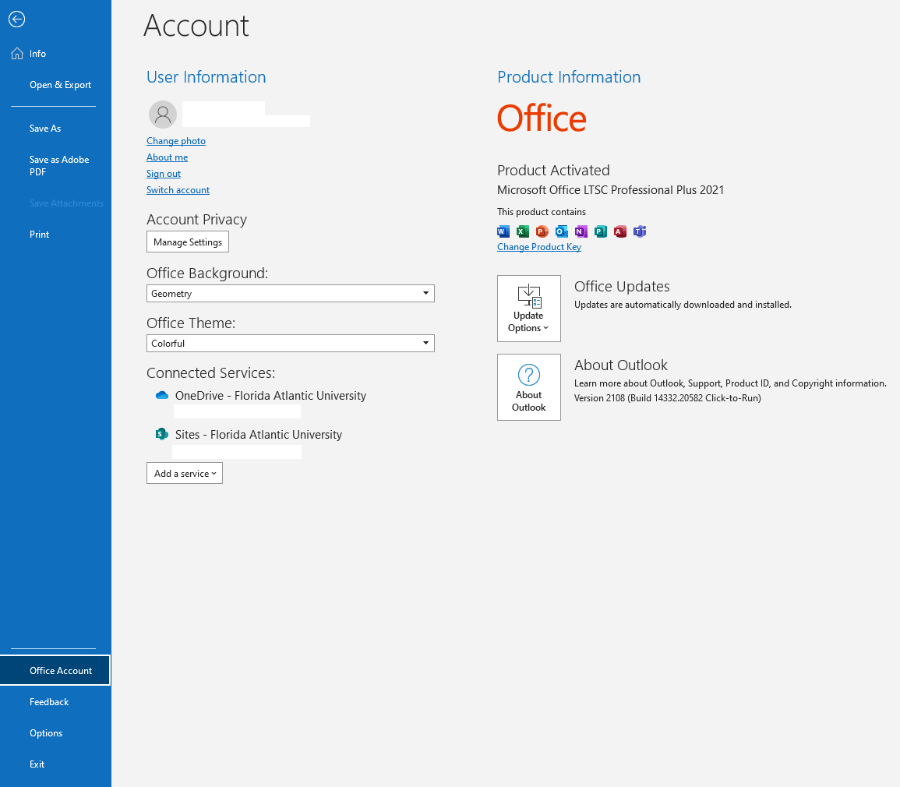Click the Excel product icon
The image size is (900, 787).
point(522,231)
